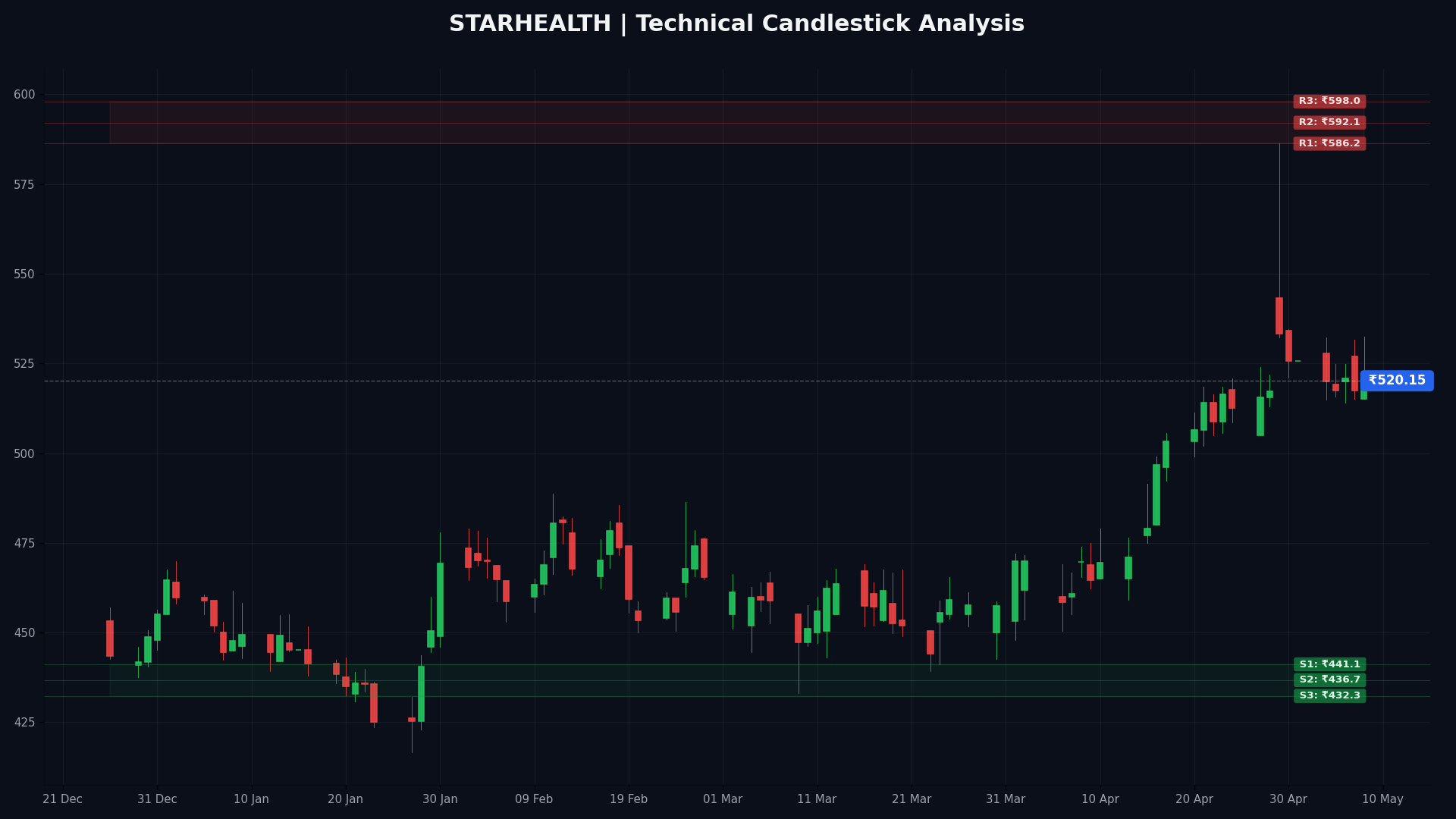The height and width of the screenshot is (819, 1456).
Task: Click the S2: ₹436.7 support label
Action: [x=1329, y=680]
